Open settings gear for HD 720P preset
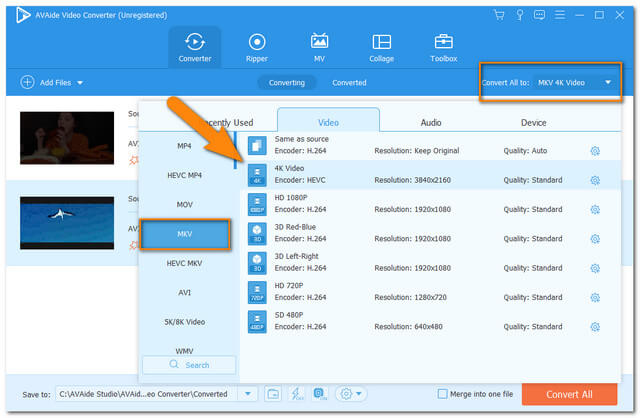 [595, 298]
